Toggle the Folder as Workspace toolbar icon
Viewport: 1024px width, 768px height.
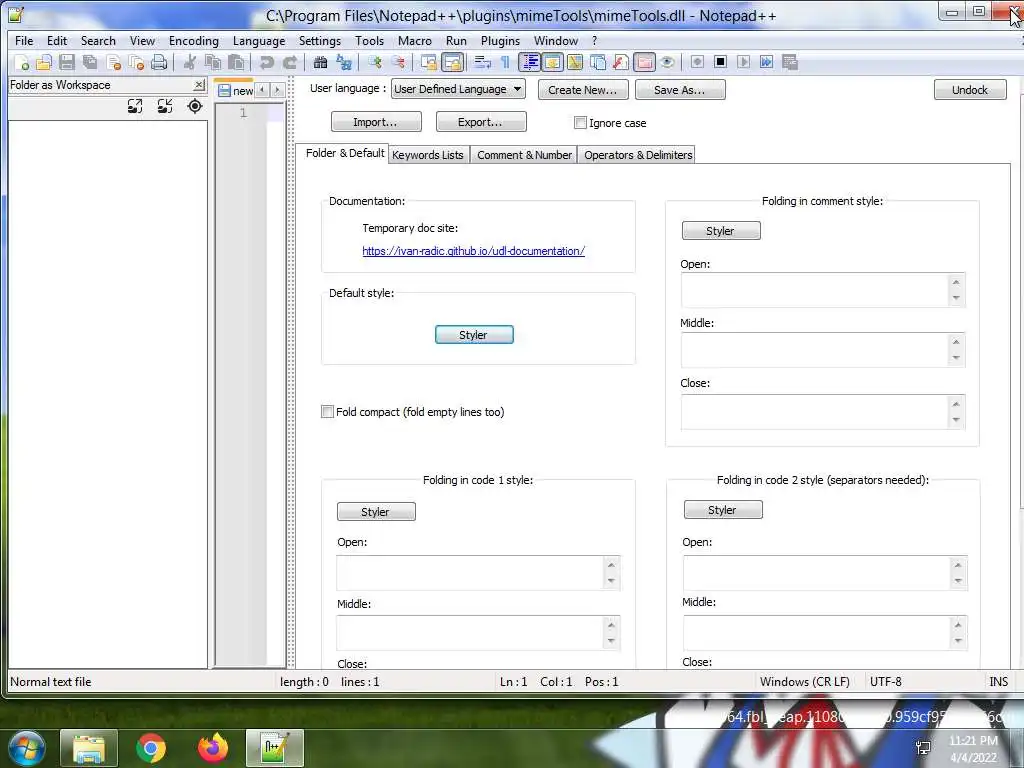644,62
